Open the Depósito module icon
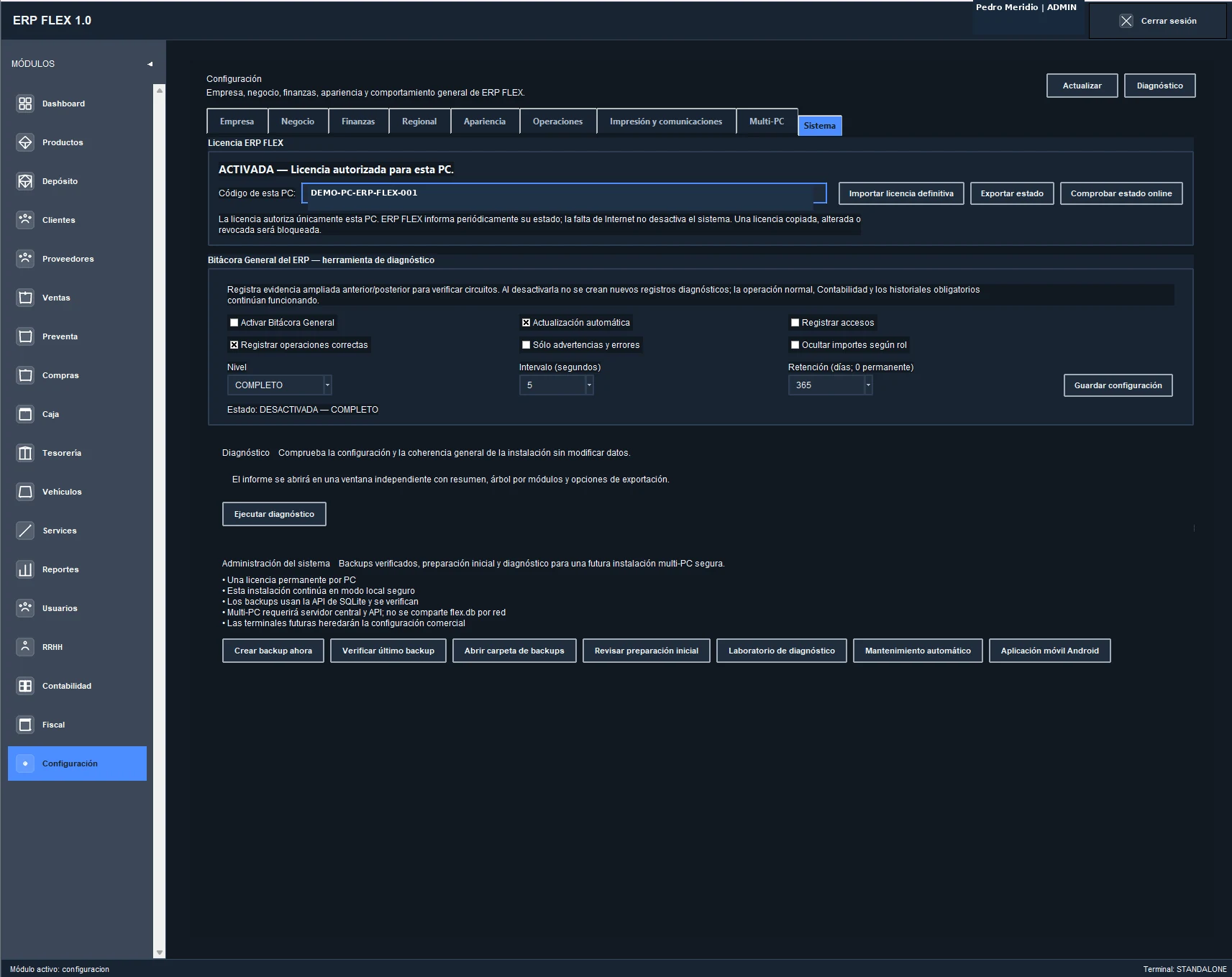The image size is (1232, 977). point(25,181)
